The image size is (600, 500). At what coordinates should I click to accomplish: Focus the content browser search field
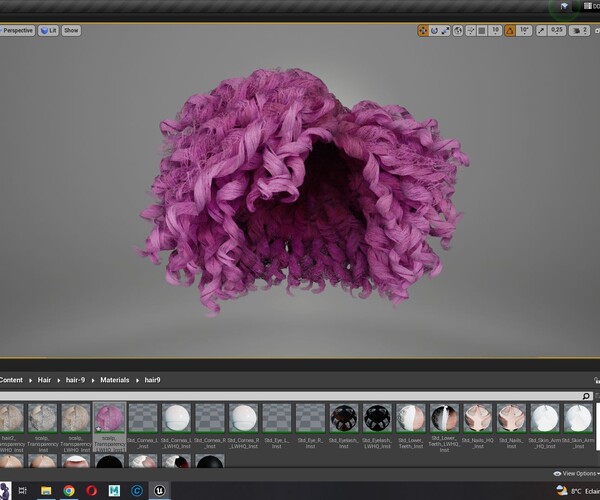coord(290,396)
